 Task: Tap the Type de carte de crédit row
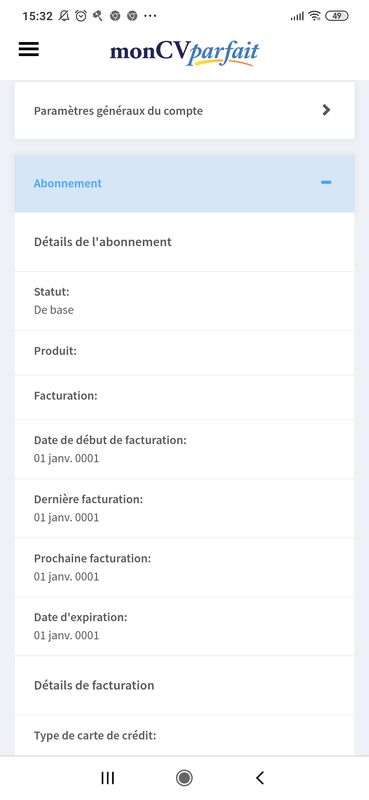[184, 736]
